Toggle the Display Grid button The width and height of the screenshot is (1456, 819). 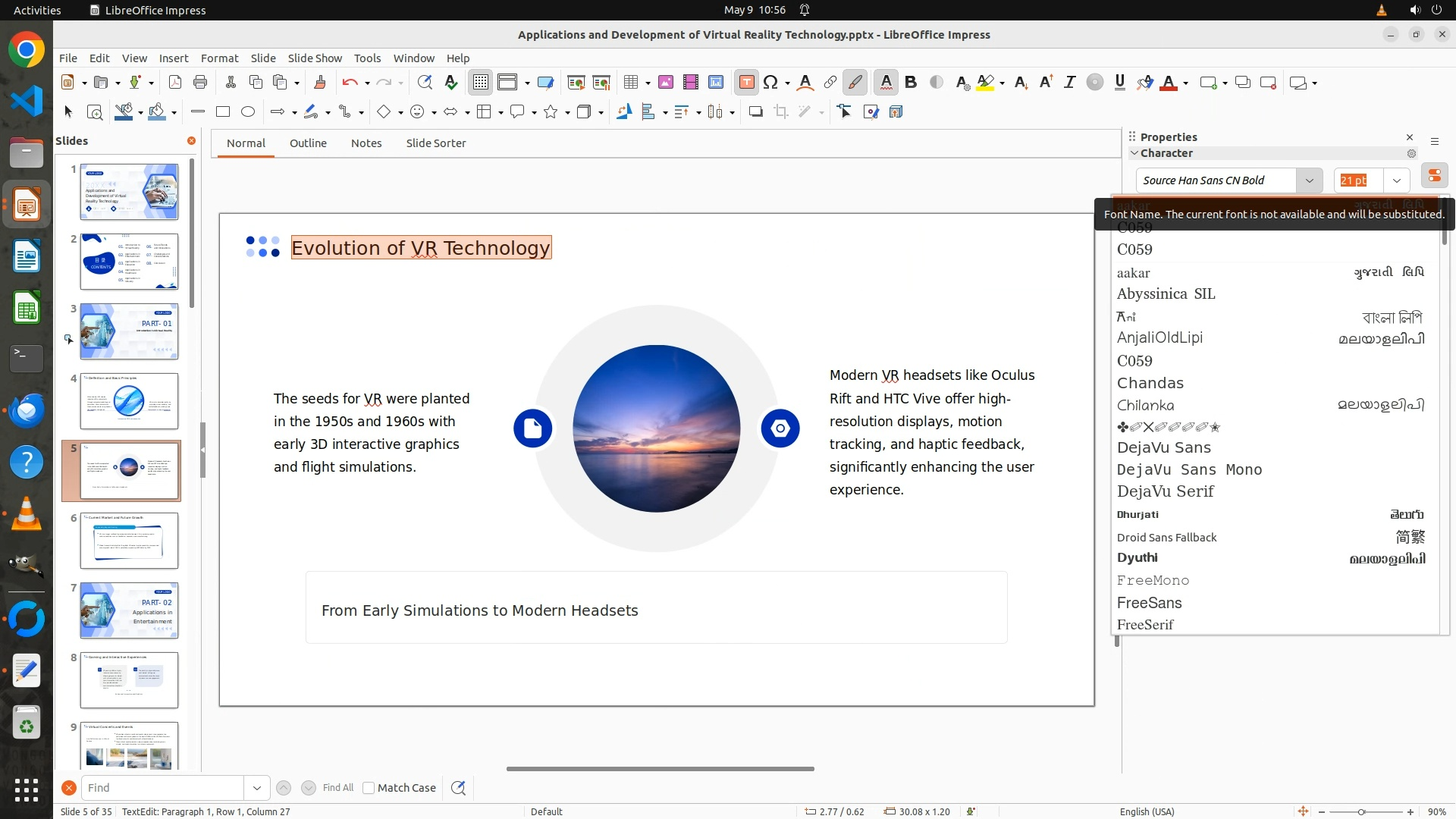[x=481, y=83]
